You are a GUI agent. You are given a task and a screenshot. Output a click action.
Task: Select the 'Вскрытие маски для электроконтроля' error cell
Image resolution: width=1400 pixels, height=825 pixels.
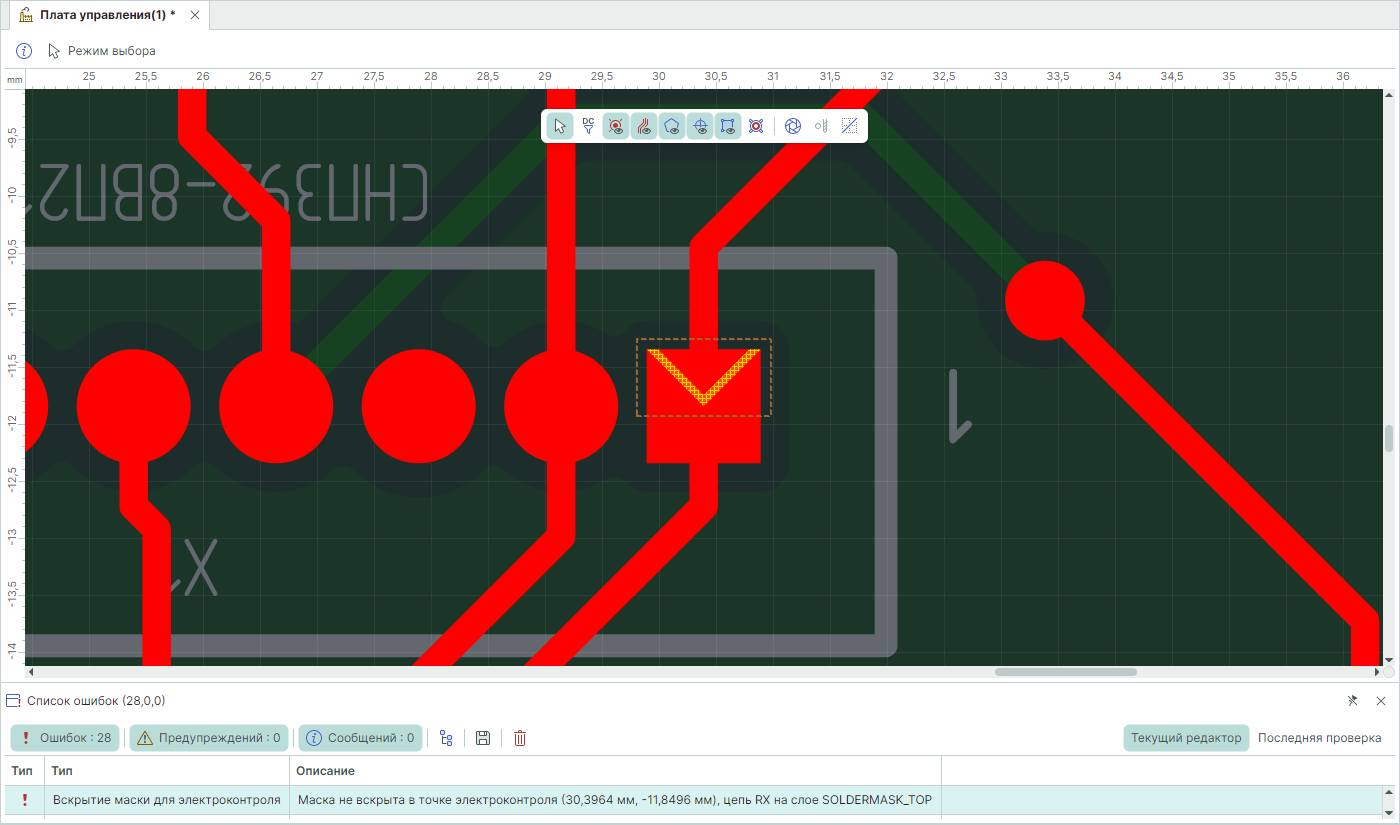(x=167, y=800)
